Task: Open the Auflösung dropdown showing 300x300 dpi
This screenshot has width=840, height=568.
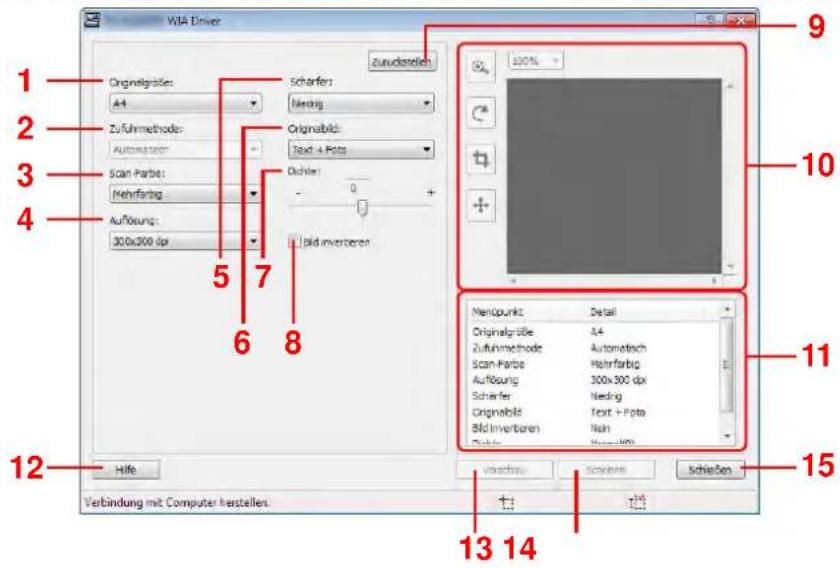Action: tap(185, 241)
